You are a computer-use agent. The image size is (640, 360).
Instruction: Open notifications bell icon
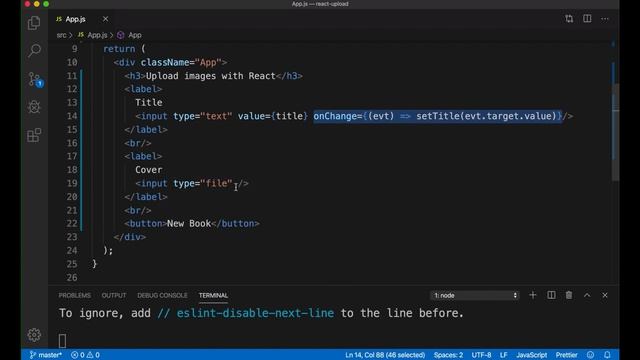tap(607, 355)
